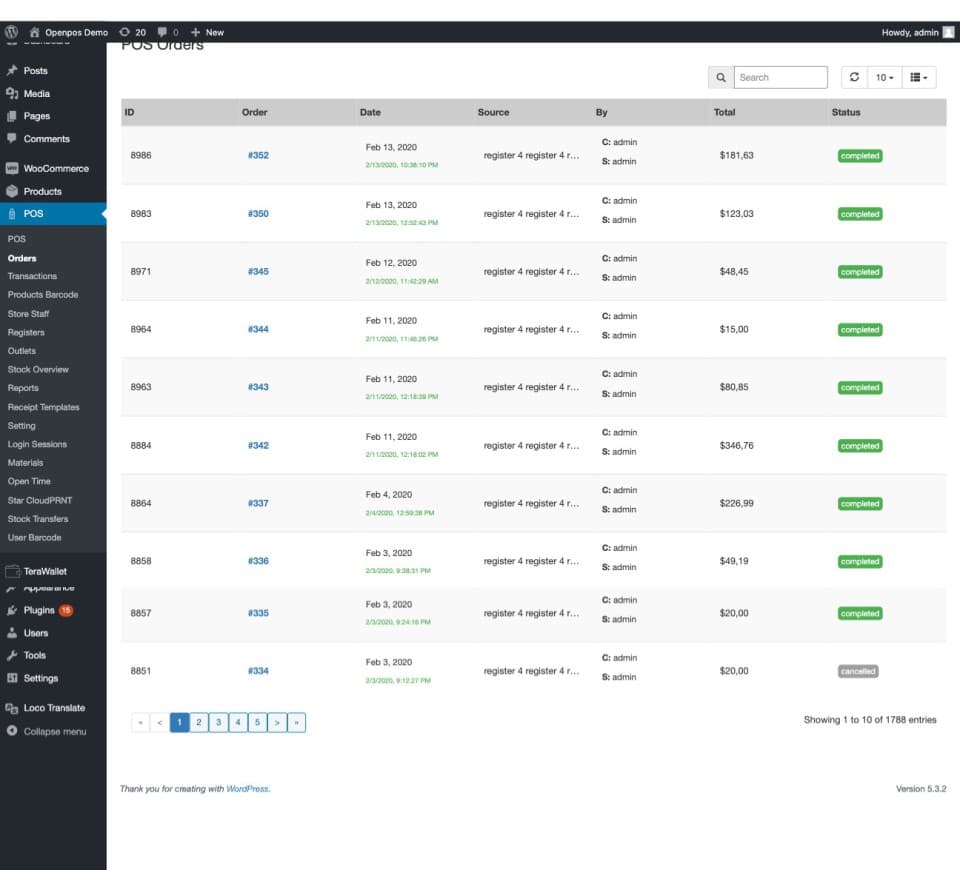Viewport: 960px width, 870px height.
Task: Open the New content menu
Action: 208,32
